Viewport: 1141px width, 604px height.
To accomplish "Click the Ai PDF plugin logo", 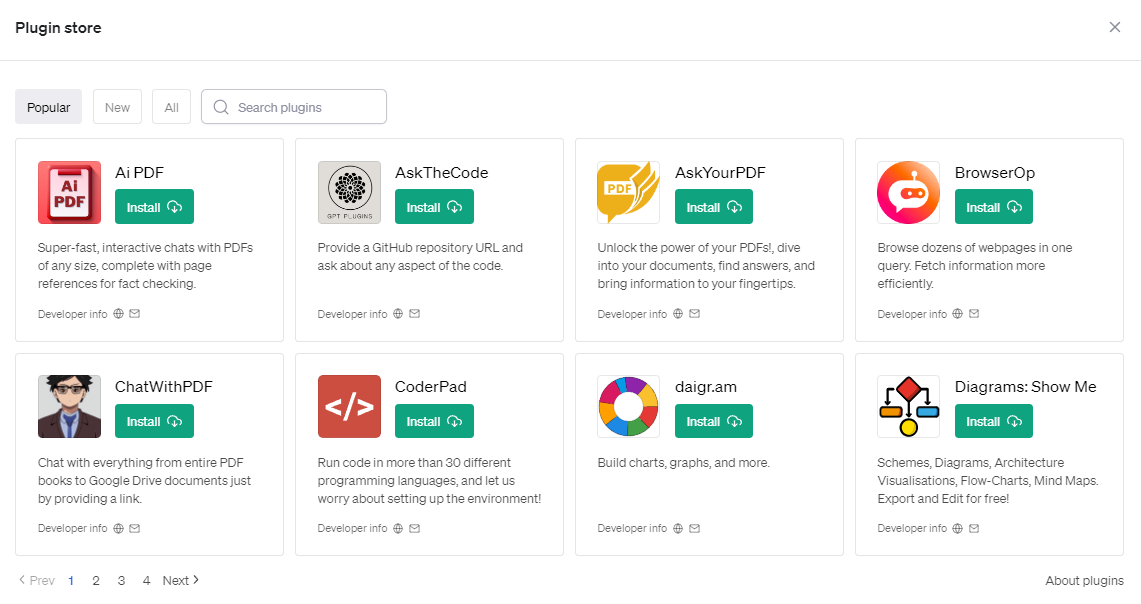I will (x=69, y=192).
